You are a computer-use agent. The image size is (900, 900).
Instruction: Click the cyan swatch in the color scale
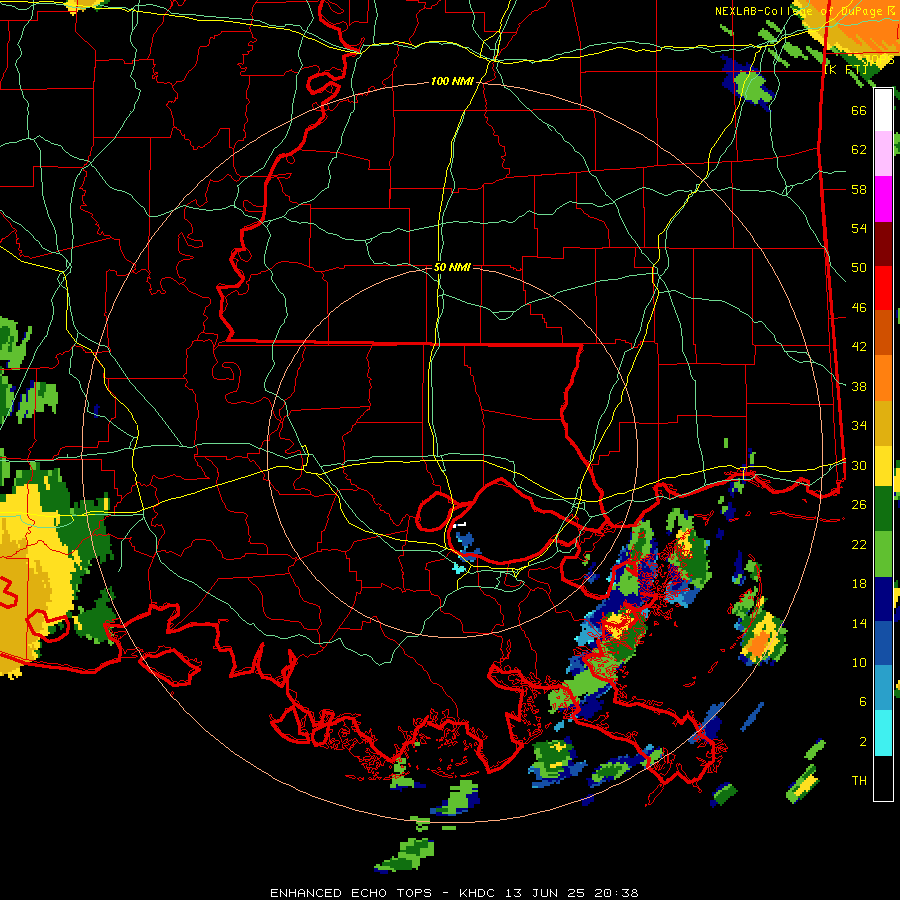coord(883,733)
